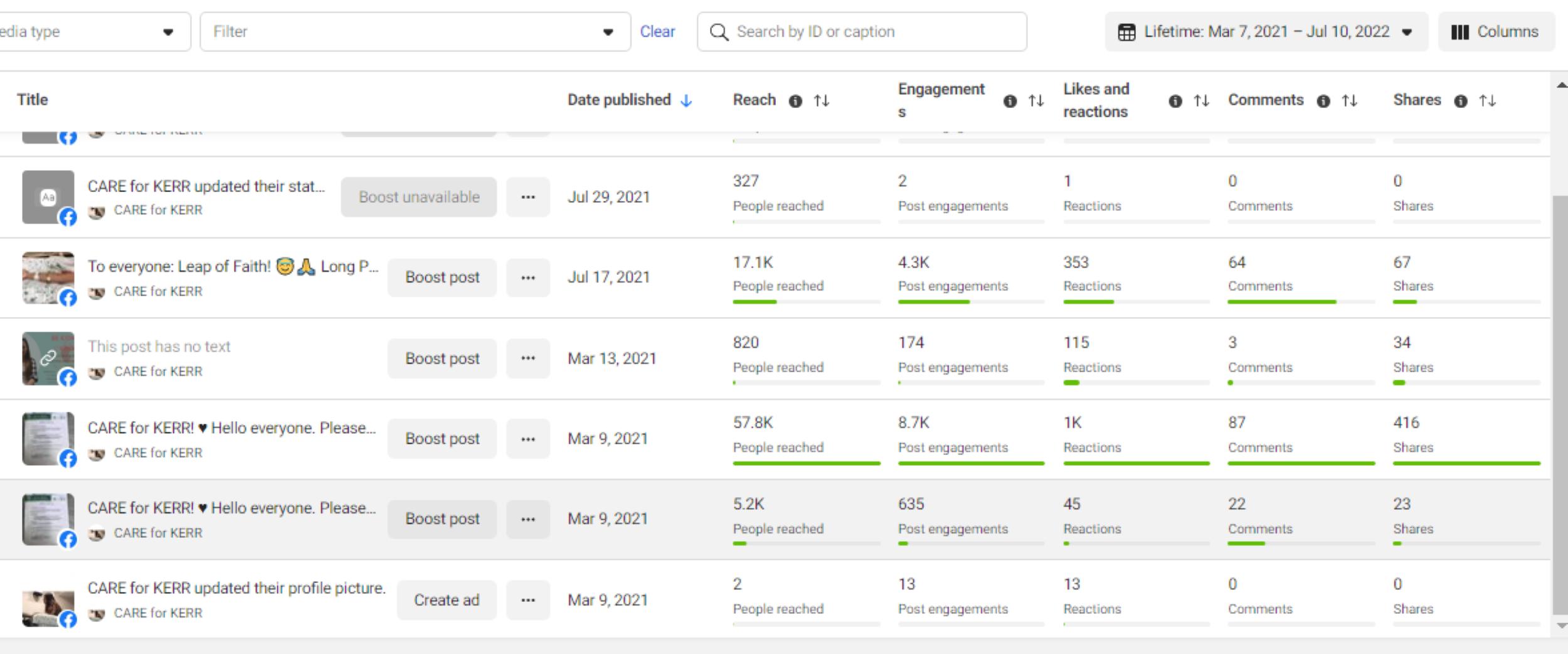The height and width of the screenshot is (654, 1568).
Task: Expand the Filter dropdown
Action: 415,31
